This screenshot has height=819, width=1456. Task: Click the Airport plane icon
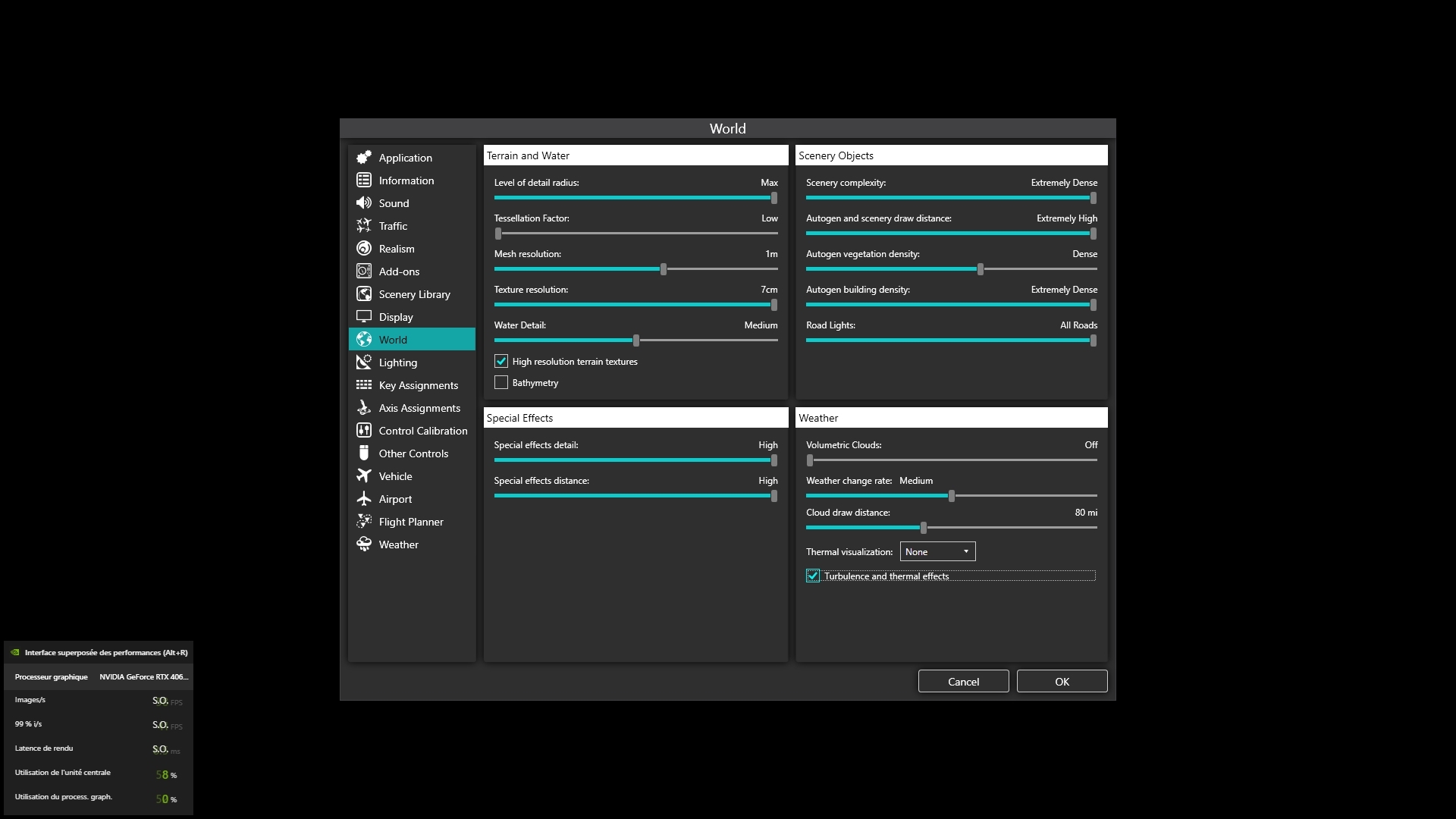364,498
